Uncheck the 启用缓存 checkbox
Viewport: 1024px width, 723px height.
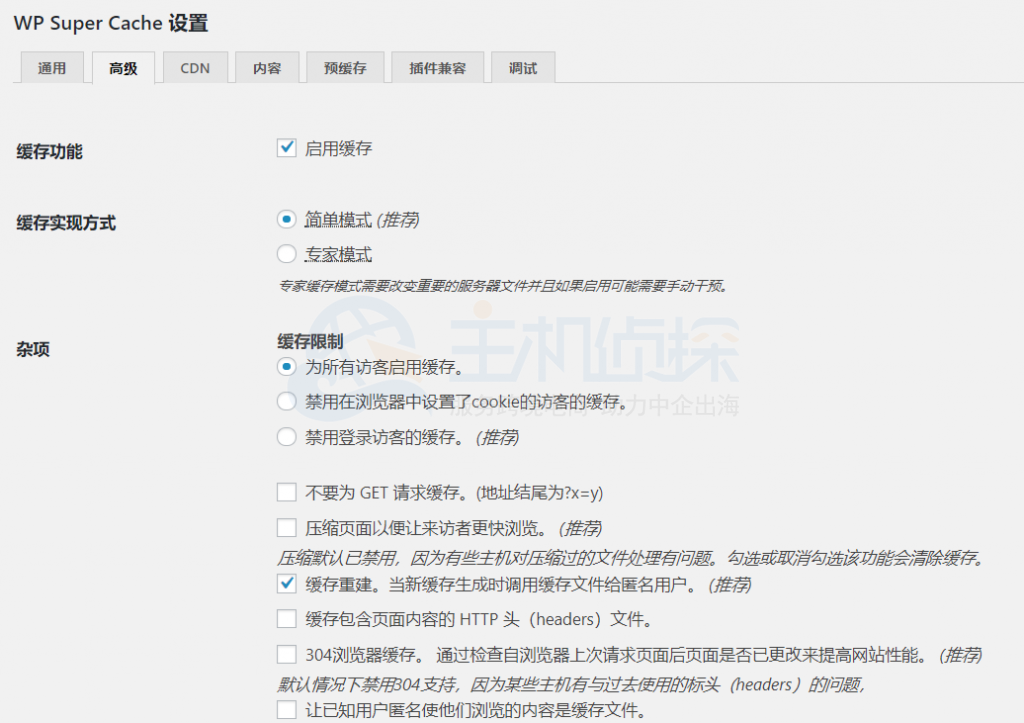287,147
